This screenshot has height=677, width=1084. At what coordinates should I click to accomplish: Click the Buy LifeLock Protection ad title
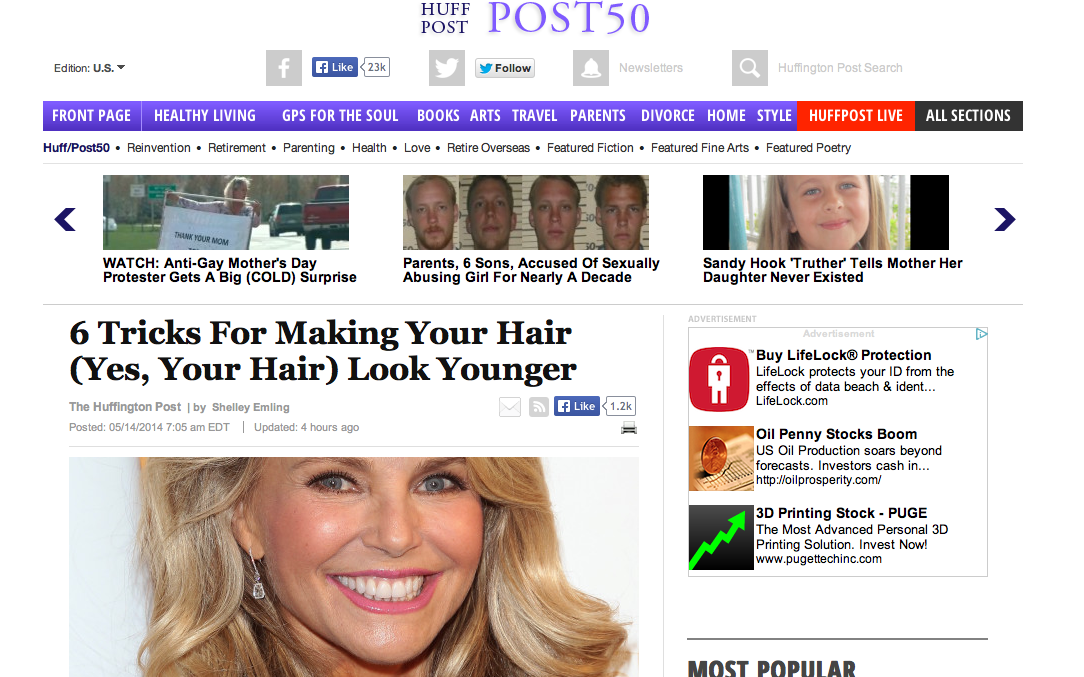[x=843, y=355]
